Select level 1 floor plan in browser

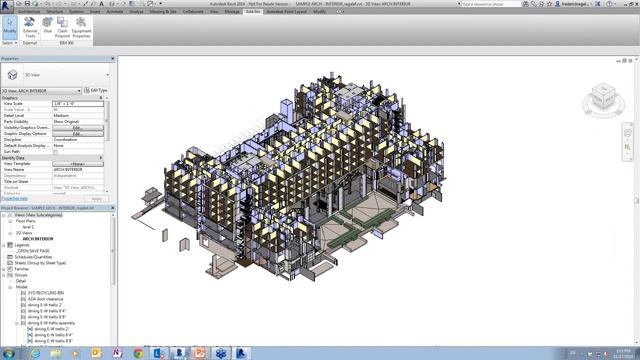[28, 227]
